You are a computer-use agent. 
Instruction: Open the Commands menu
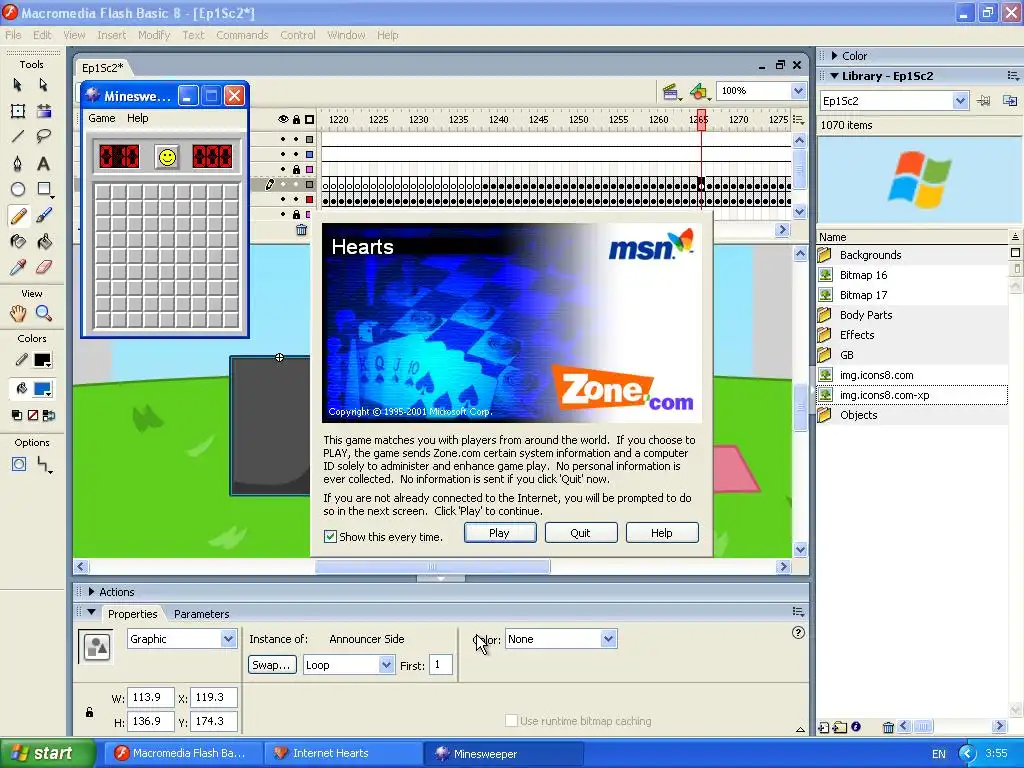[242, 35]
